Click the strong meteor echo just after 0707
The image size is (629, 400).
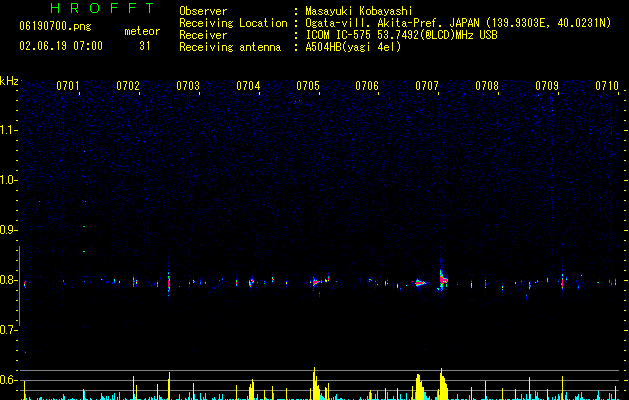tap(442, 278)
